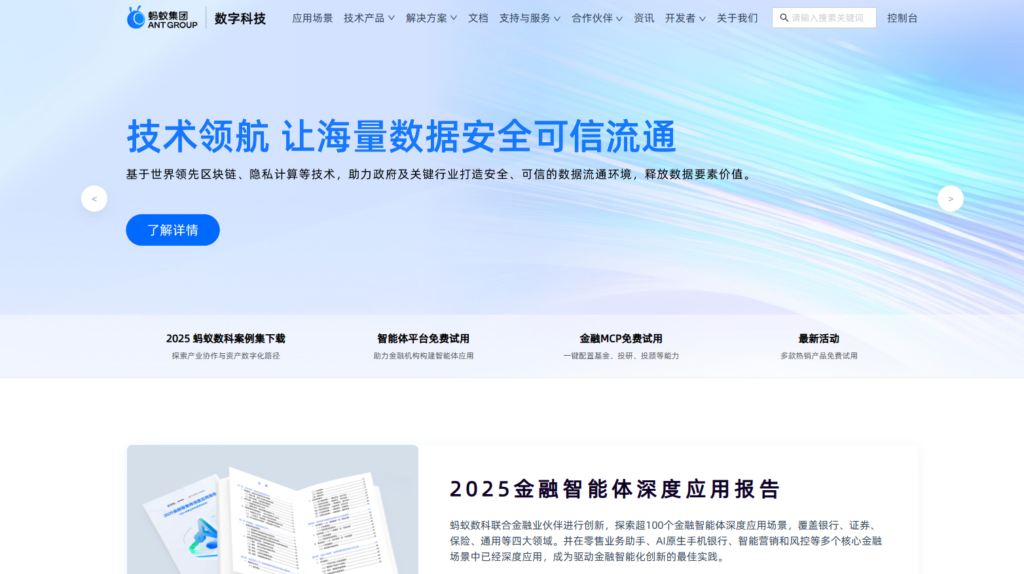The height and width of the screenshot is (574, 1024).
Task: Select 智能体平台免费试用 quick link
Action: pyautogui.click(x=423, y=339)
